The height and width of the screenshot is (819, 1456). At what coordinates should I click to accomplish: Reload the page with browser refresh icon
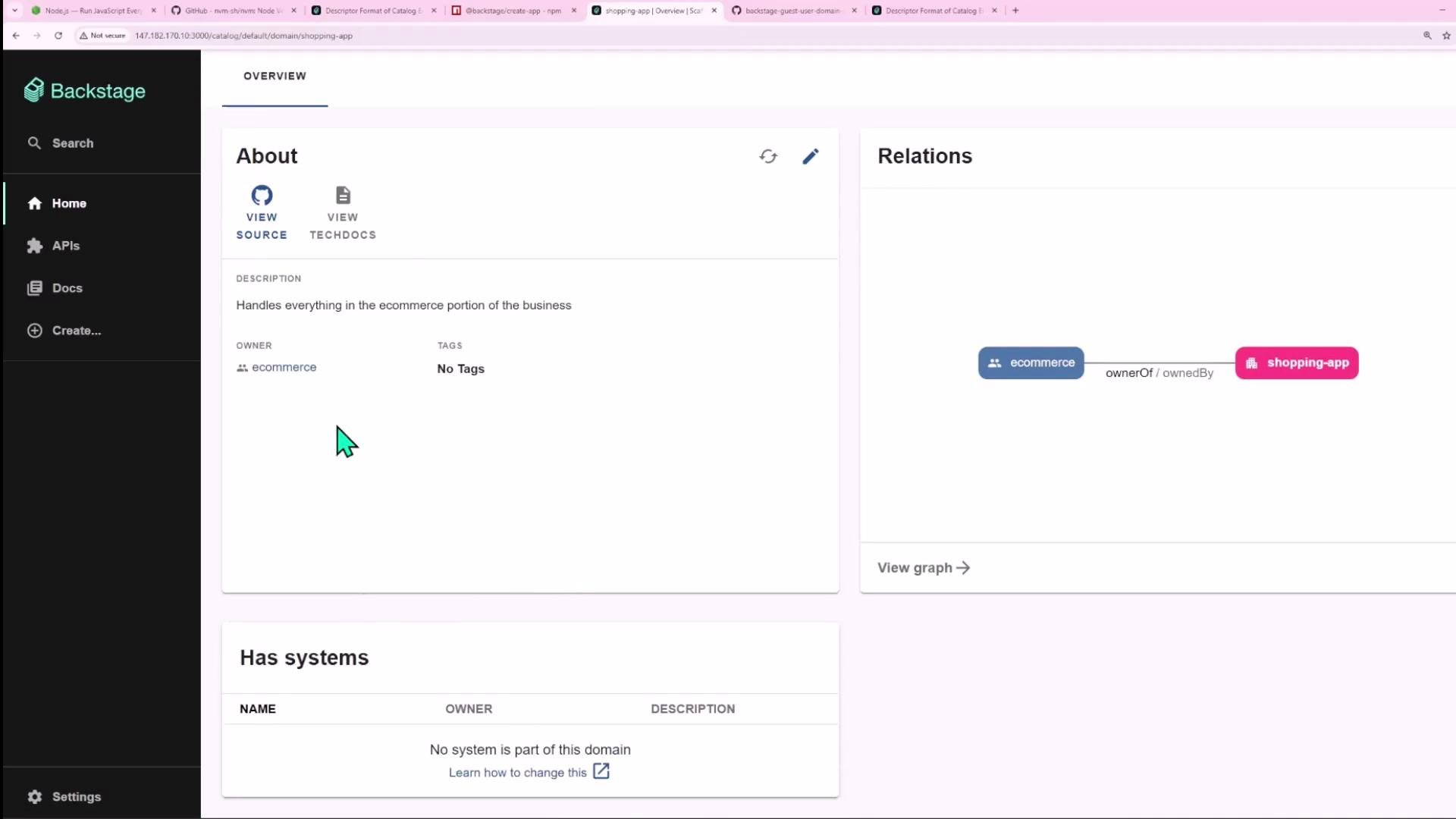tap(58, 36)
